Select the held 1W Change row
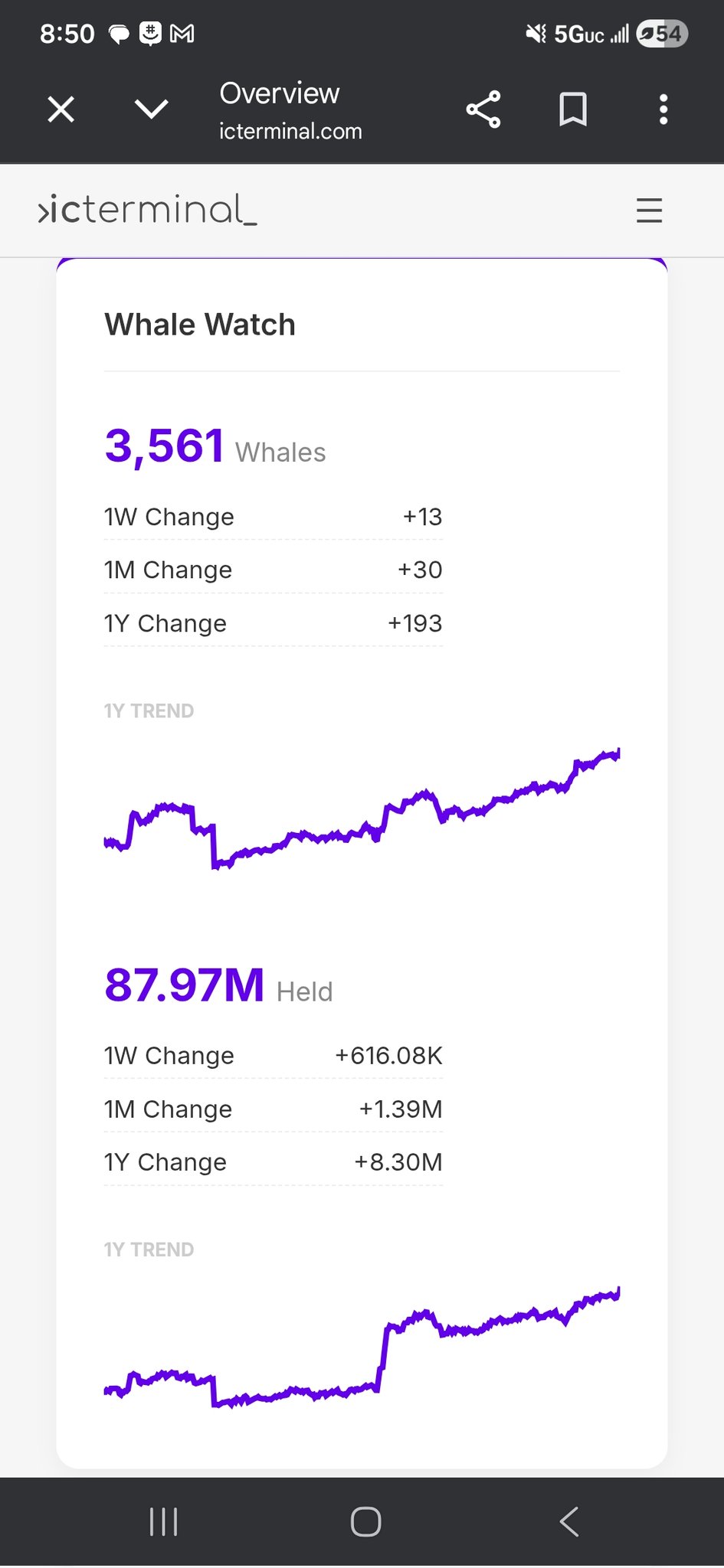Viewport: 724px width, 1568px height. pos(273,1056)
